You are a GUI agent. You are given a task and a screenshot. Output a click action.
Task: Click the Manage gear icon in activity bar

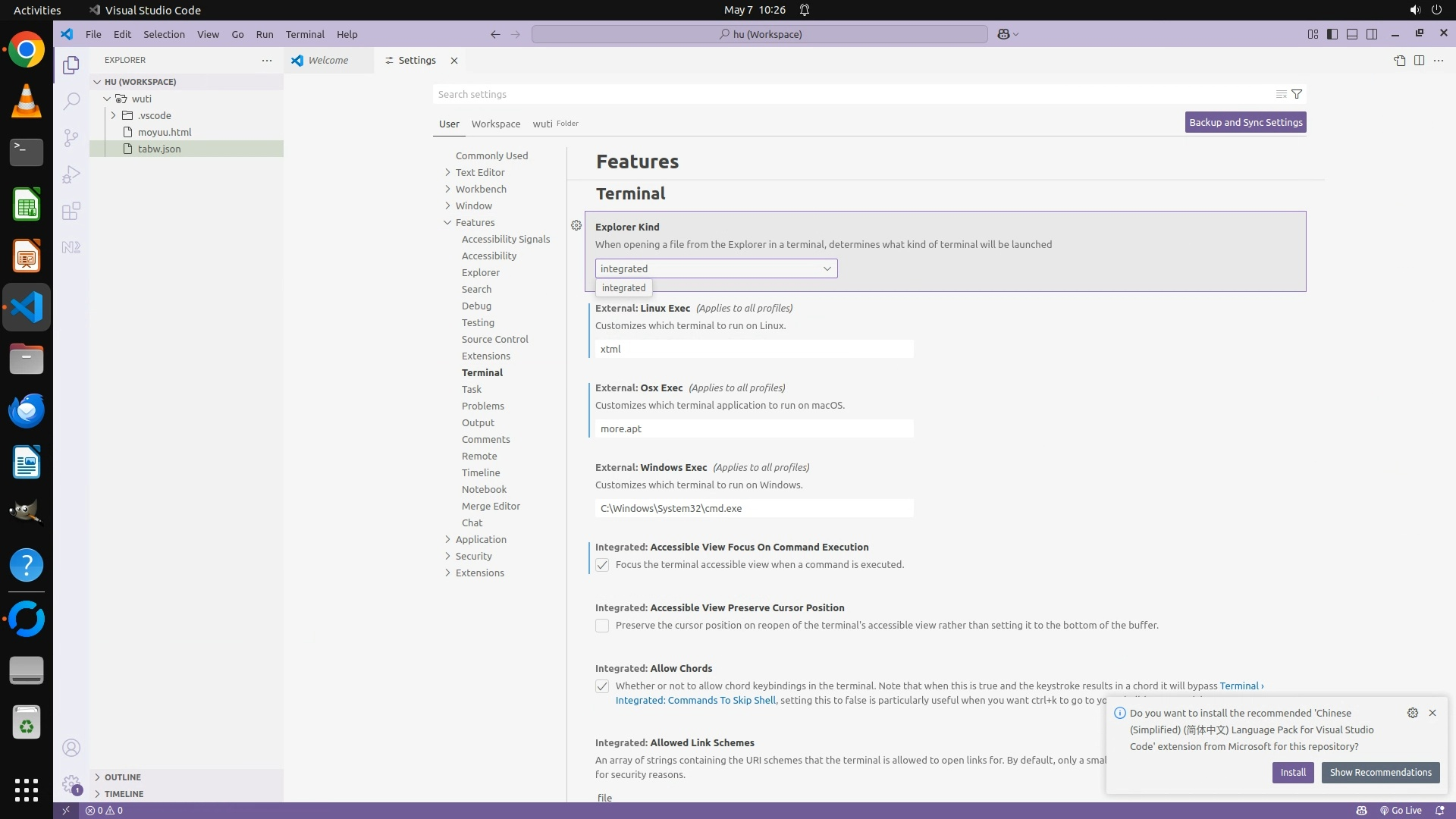(71, 783)
